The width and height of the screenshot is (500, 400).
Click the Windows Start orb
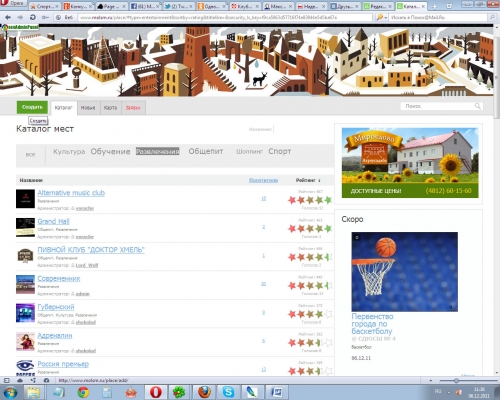point(10,392)
